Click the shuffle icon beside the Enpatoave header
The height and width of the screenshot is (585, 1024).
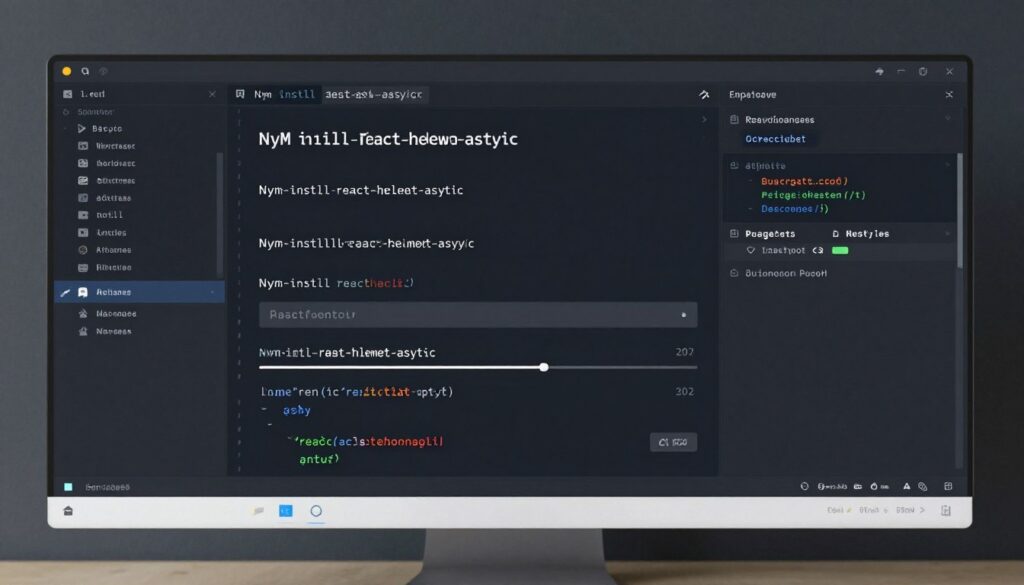[949, 95]
